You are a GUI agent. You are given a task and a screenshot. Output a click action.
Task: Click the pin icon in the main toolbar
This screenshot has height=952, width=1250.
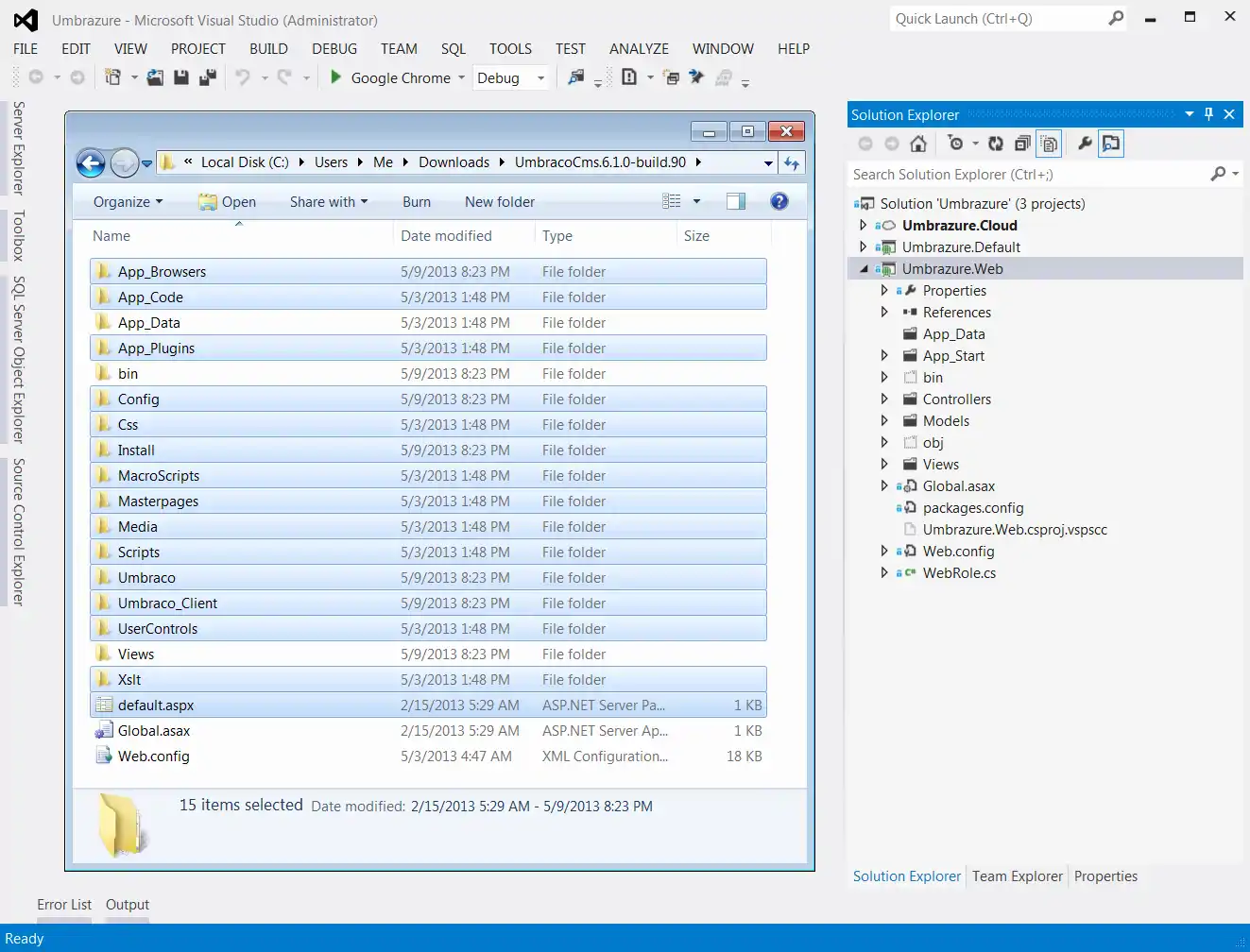(697, 77)
